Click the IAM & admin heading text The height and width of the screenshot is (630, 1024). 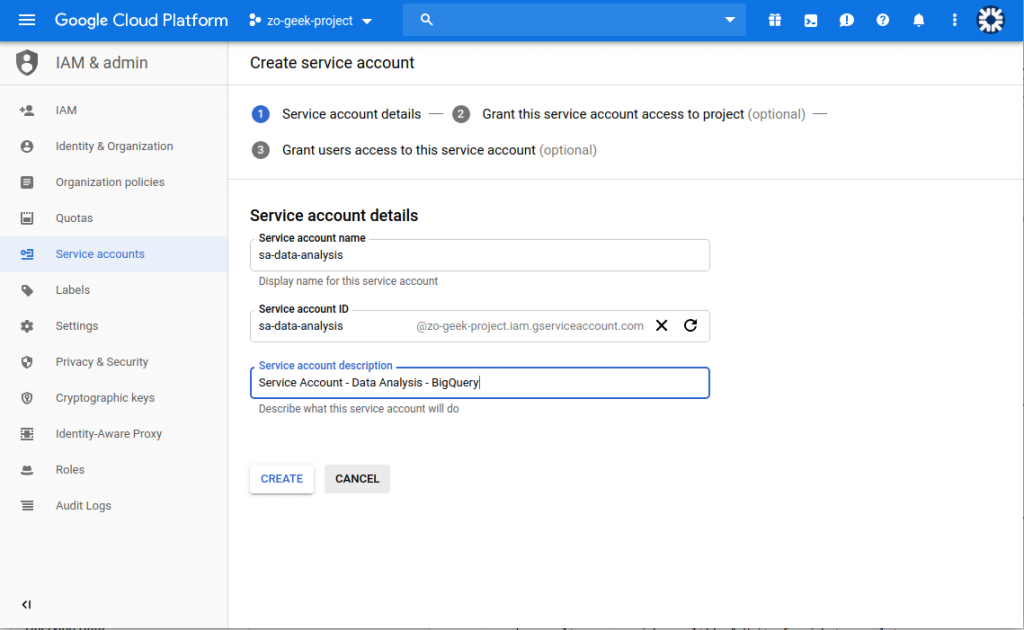pos(101,63)
